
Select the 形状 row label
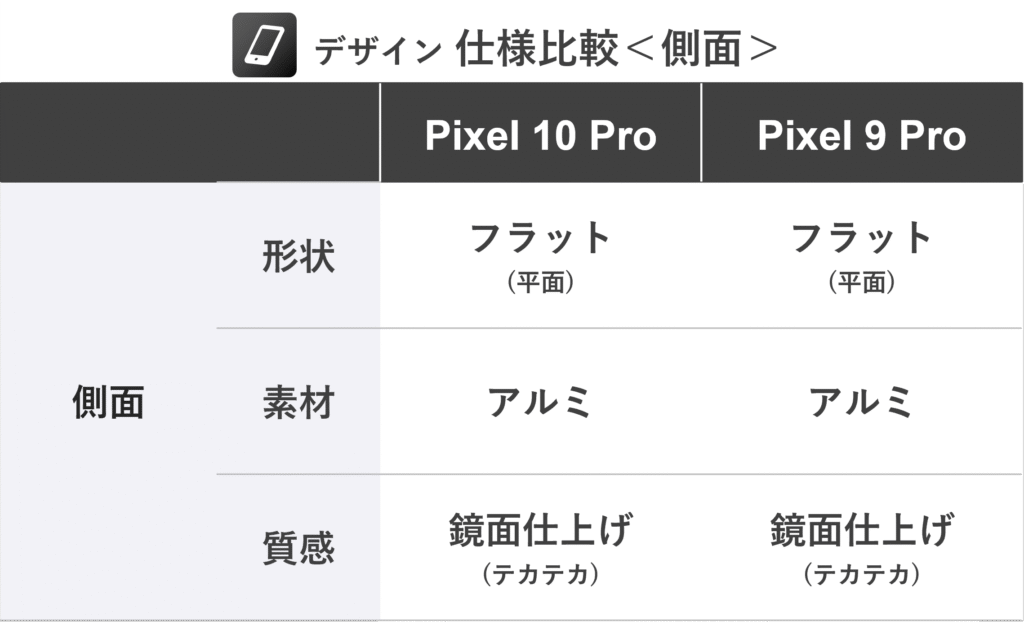pyautogui.click(x=298, y=257)
